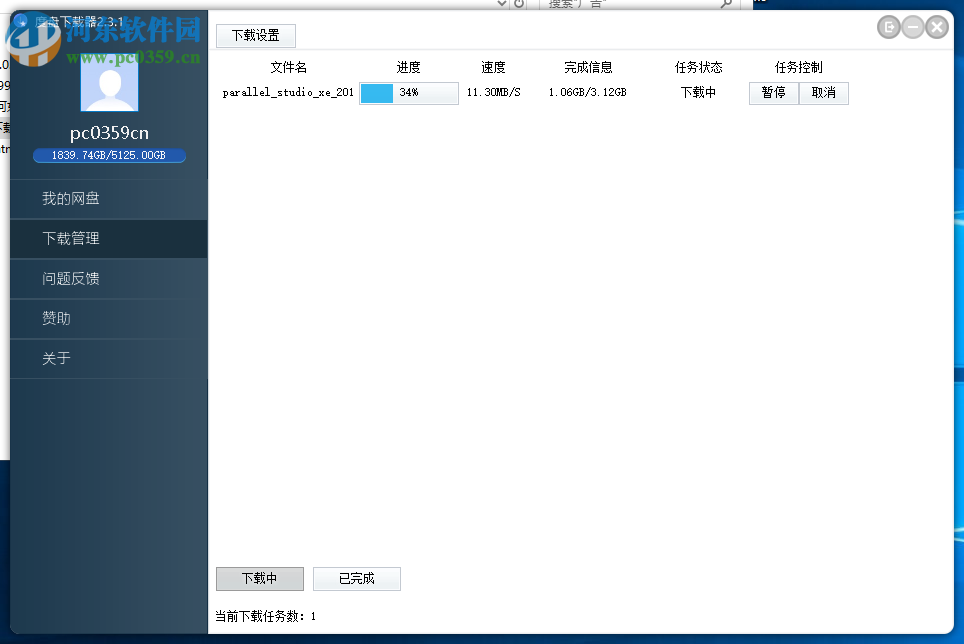This screenshot has height=644, width=964.
Task: Click the refresh icon next to background address bar
Action: [x=518, y=4]
